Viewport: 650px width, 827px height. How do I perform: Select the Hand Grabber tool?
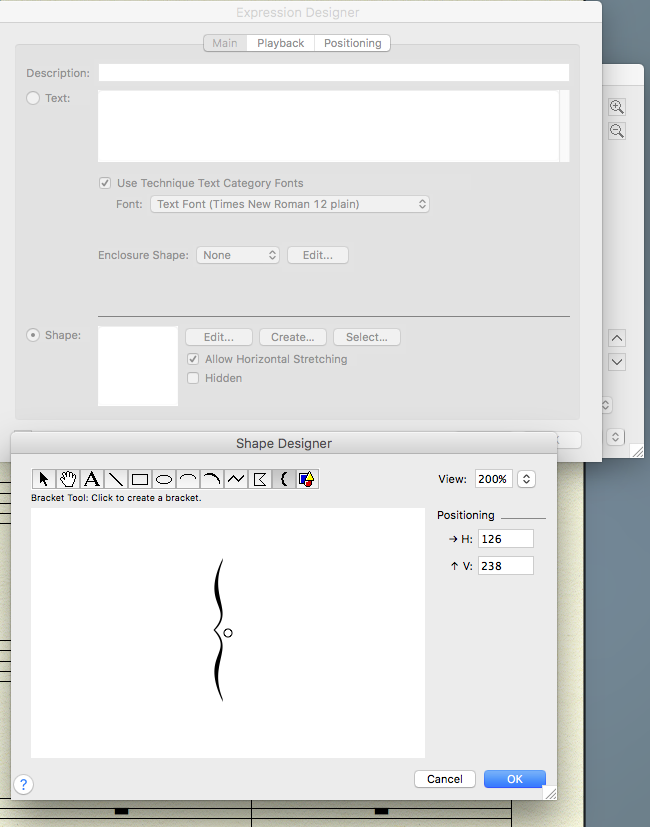point(68,479)
